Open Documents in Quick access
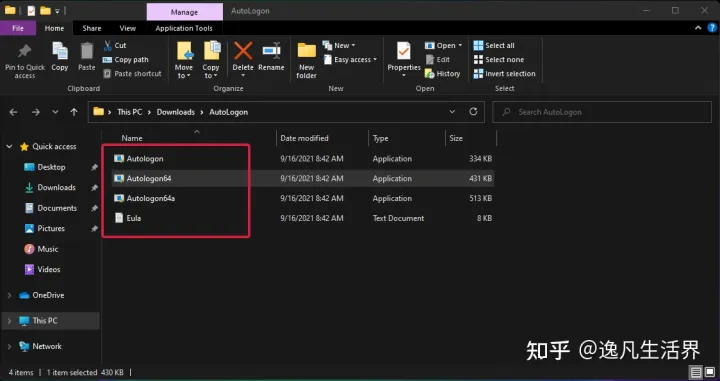The width and height of the screenshot is (720, 381). click(57, 208)
